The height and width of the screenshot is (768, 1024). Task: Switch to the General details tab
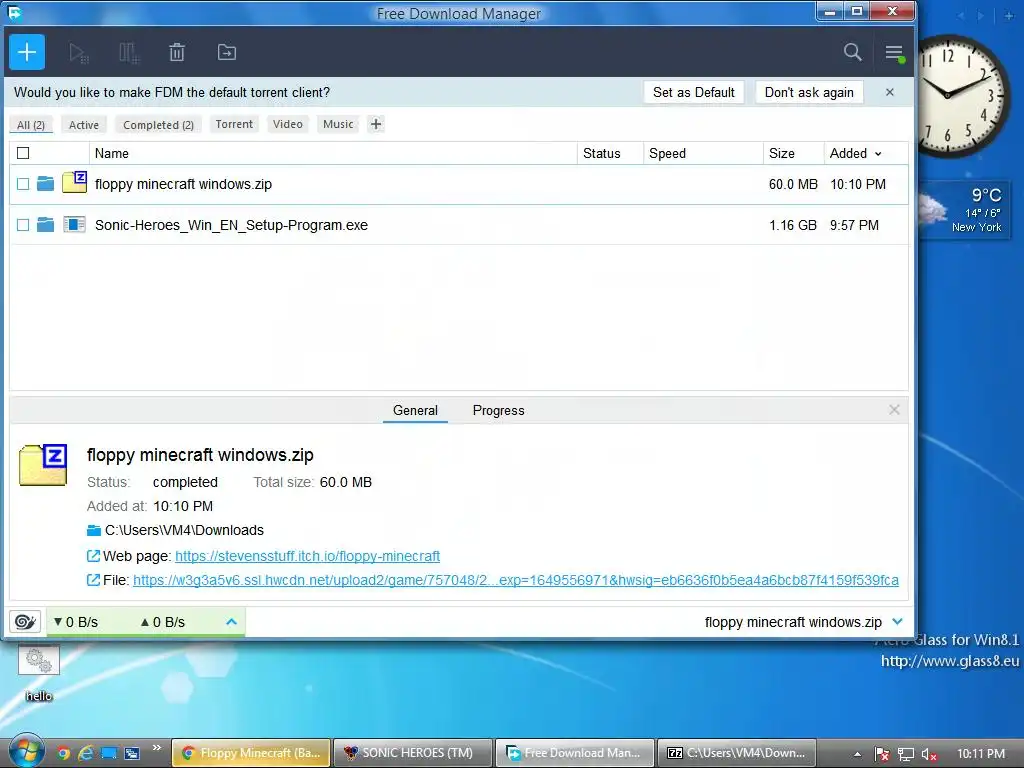tap(415, 410)
